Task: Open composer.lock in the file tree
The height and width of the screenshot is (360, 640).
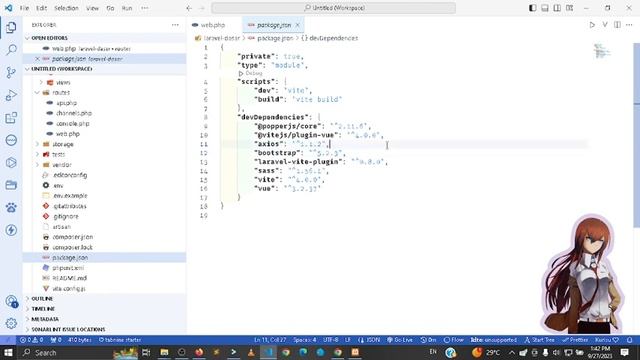Action: pyautogui.click(x=72, y=247)
